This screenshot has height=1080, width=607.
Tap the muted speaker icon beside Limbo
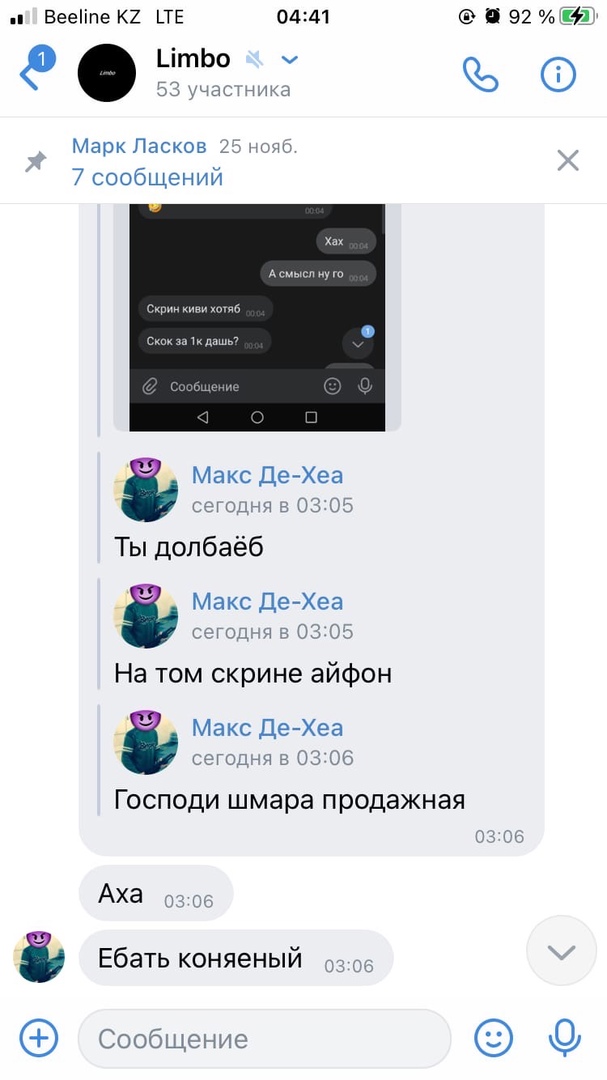254,60
